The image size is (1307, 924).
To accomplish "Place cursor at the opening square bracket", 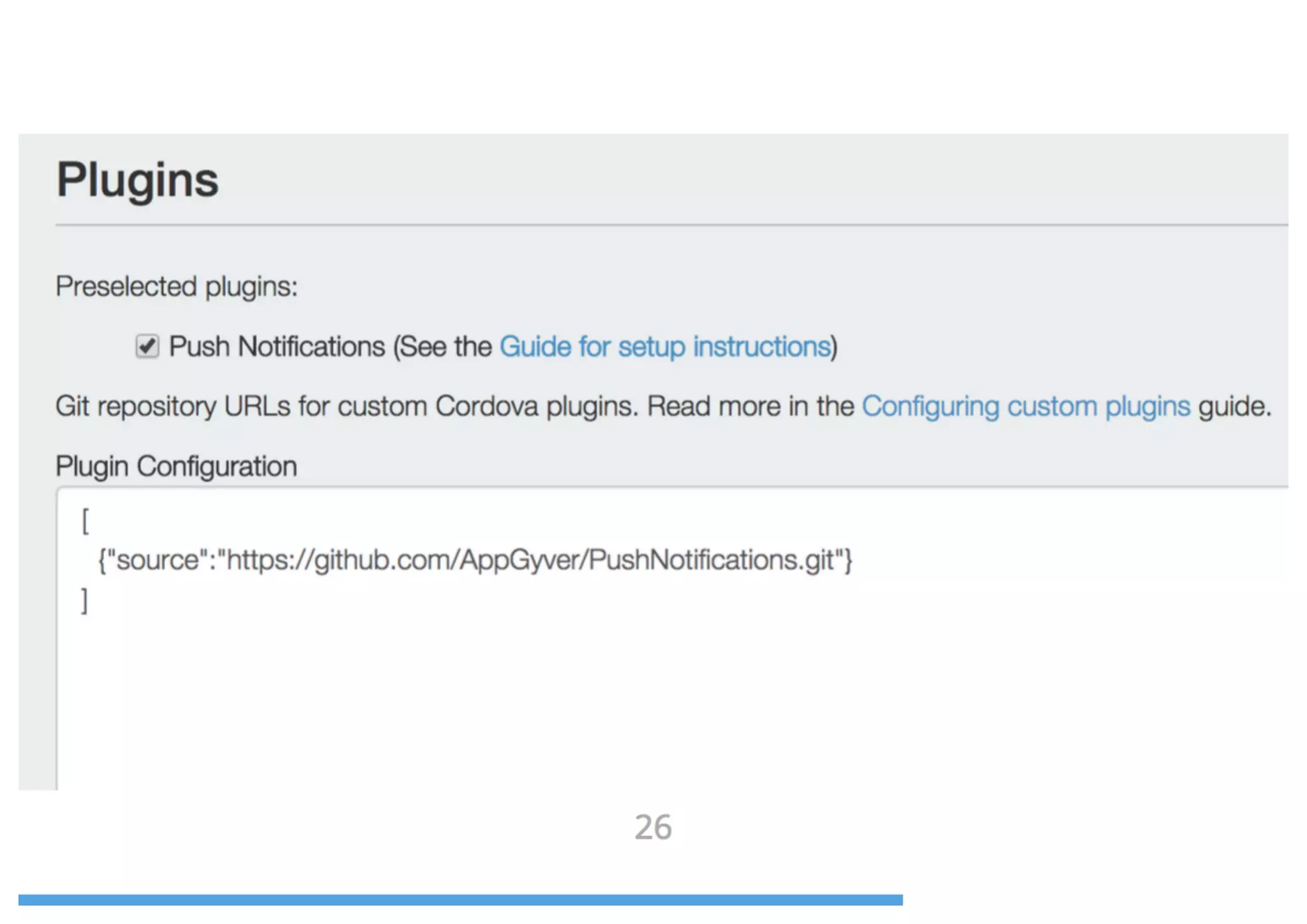I will (86, 521).
